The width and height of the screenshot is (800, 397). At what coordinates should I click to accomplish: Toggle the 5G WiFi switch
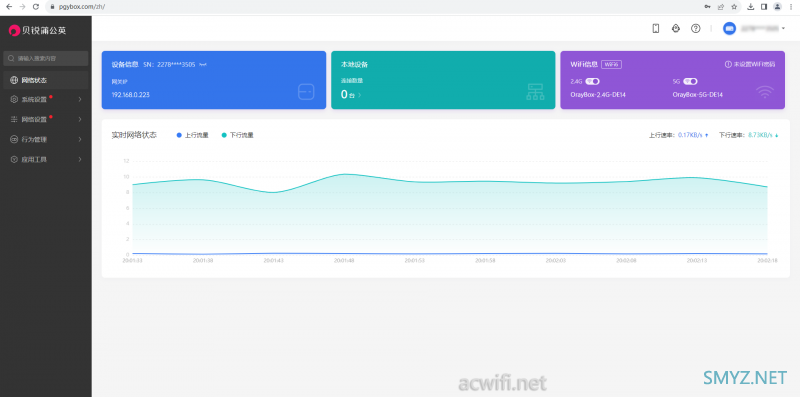(x=690, y=81)
